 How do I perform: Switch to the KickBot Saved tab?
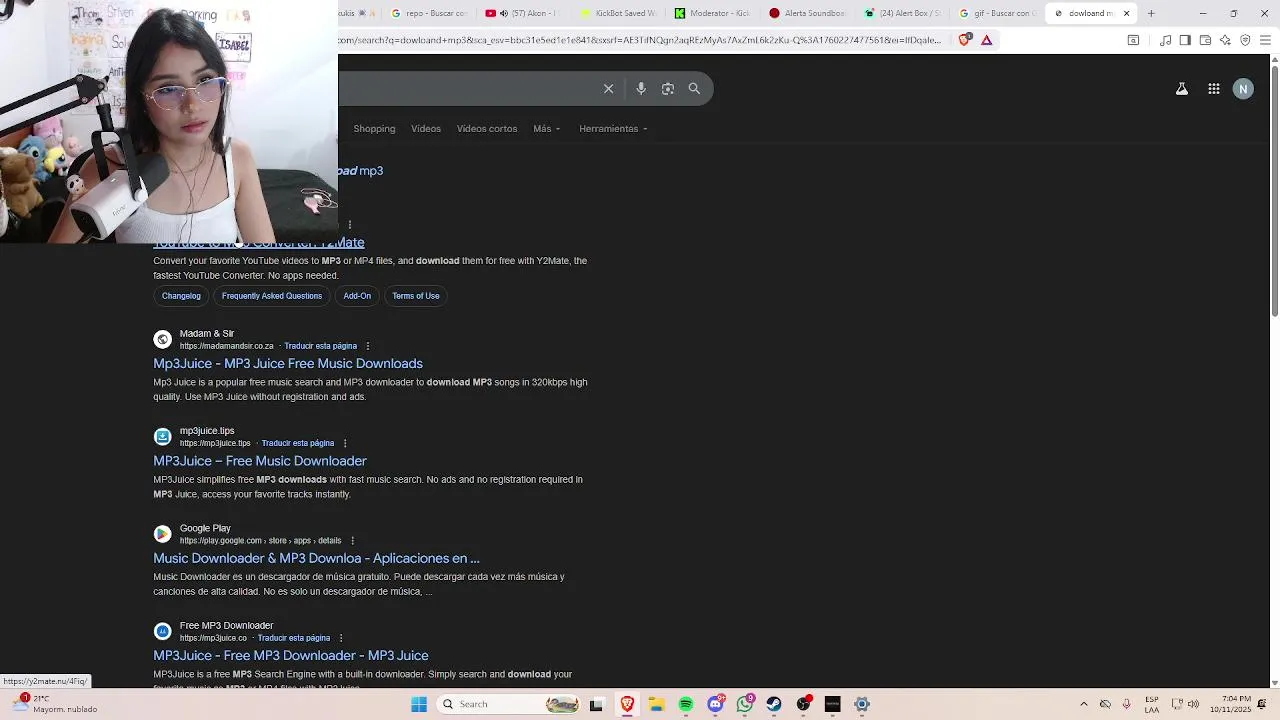click(618, 13)
